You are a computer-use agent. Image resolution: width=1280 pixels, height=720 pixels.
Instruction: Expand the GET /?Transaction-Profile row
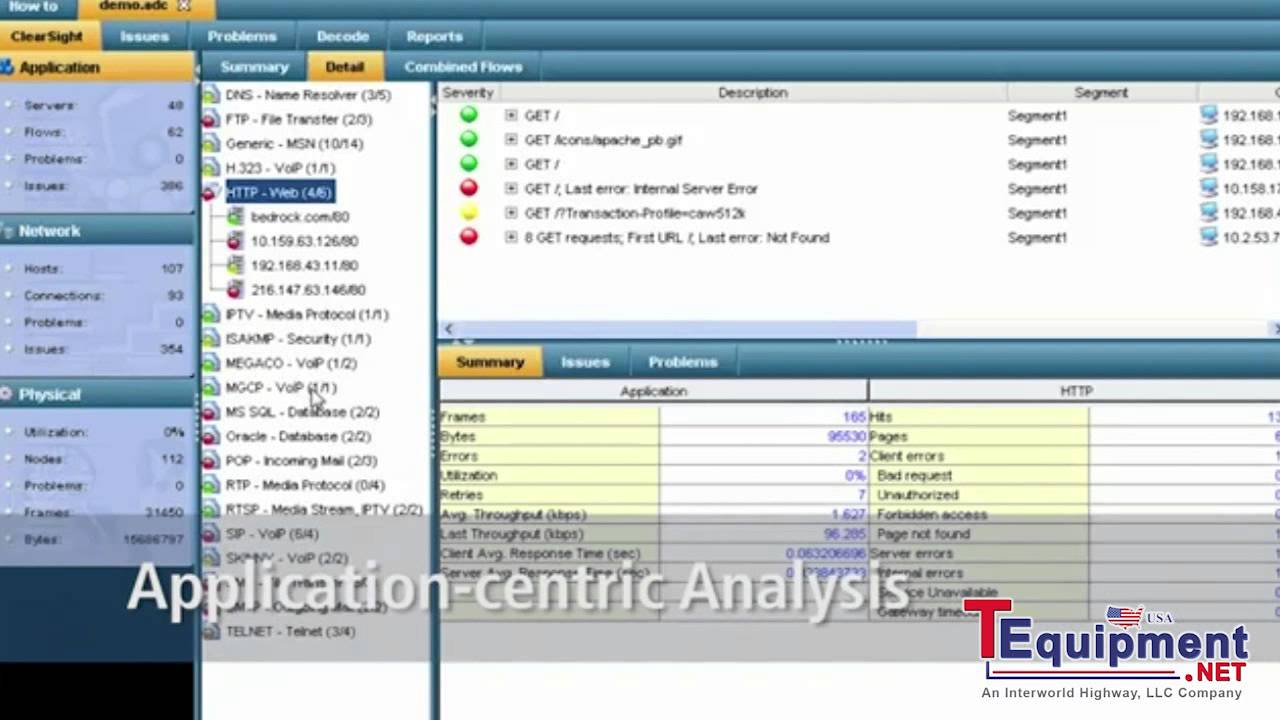tap(511, 213)
